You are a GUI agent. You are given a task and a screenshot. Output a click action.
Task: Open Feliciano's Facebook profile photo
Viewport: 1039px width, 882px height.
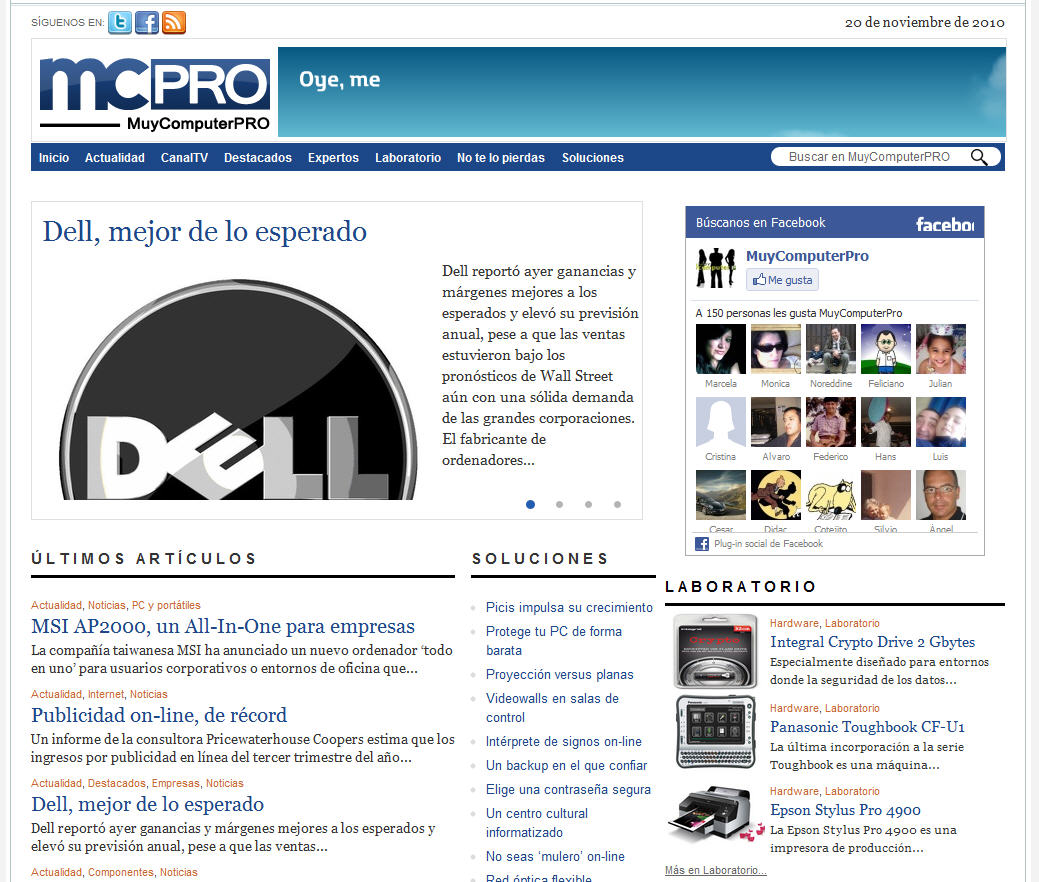[x=886, y=349]
